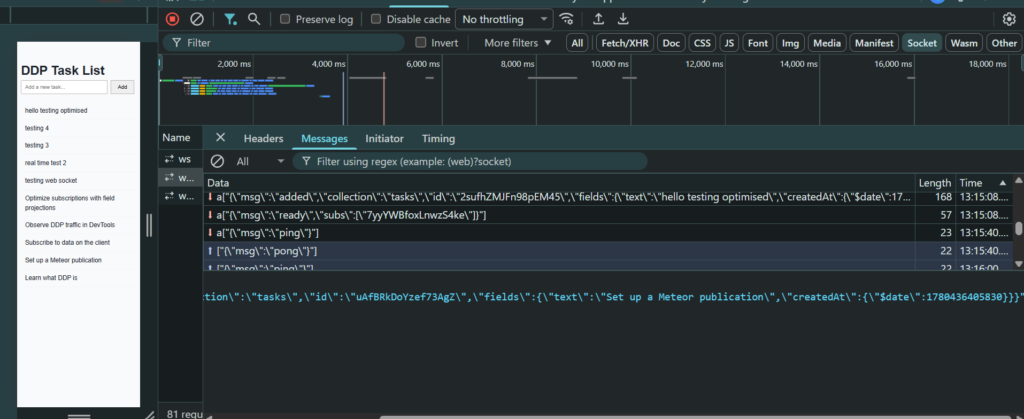Click the 4,000 ms timeline marker
The image size is (1024, 419).
[328, 65]
